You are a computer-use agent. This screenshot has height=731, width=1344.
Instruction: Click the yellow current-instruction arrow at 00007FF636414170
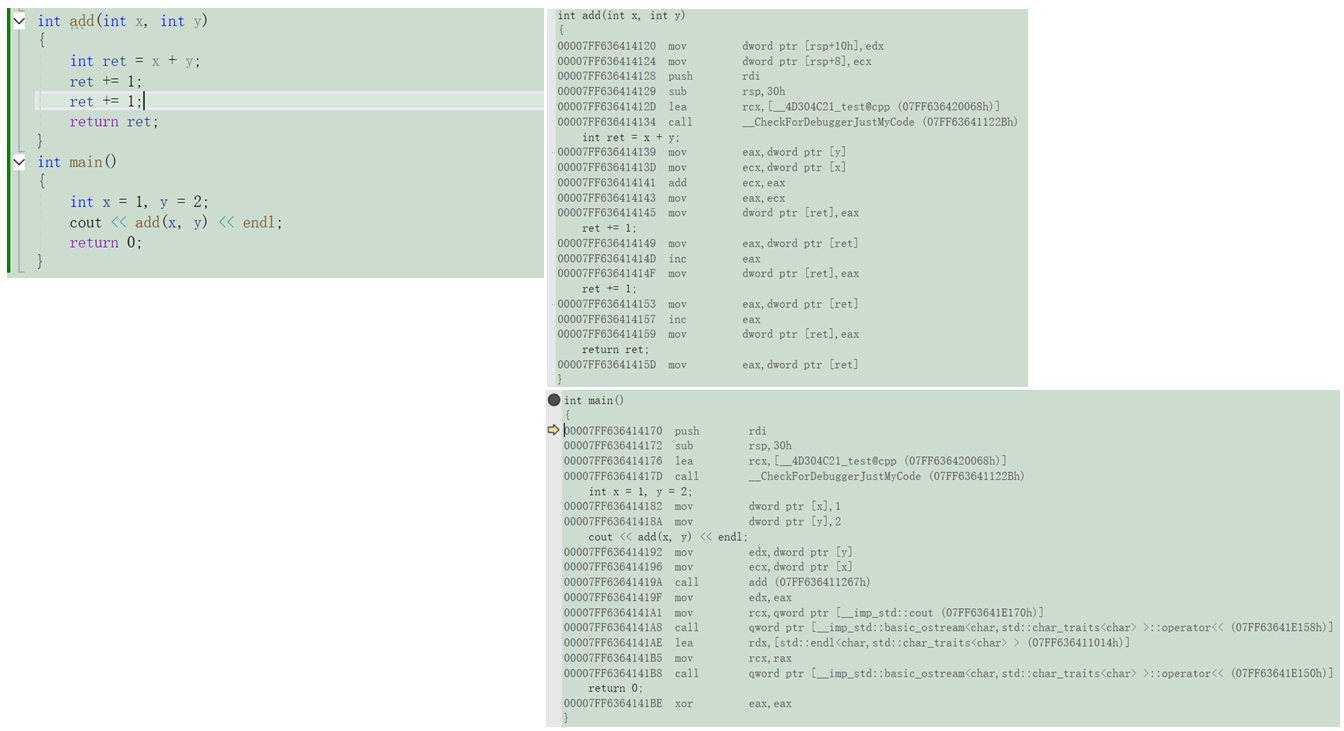pyautogui.click(x=554, y=430)
